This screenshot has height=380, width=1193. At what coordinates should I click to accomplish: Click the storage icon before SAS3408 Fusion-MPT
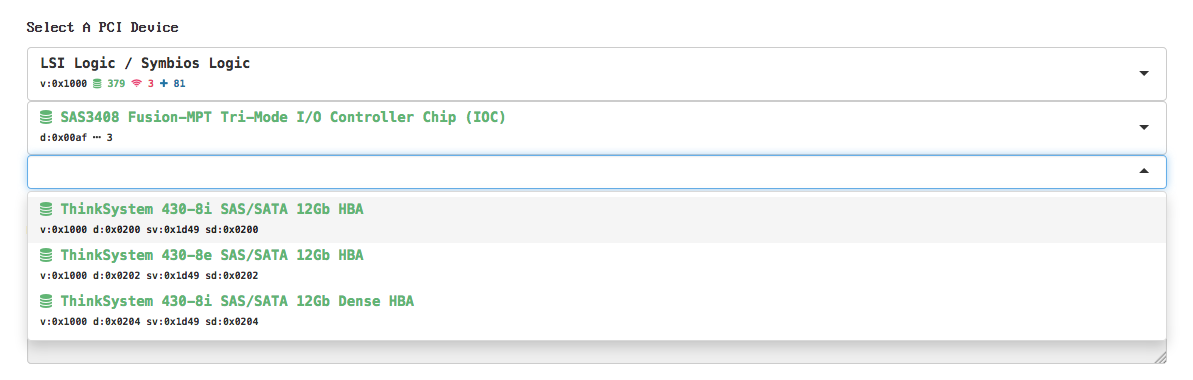[47, 117]
